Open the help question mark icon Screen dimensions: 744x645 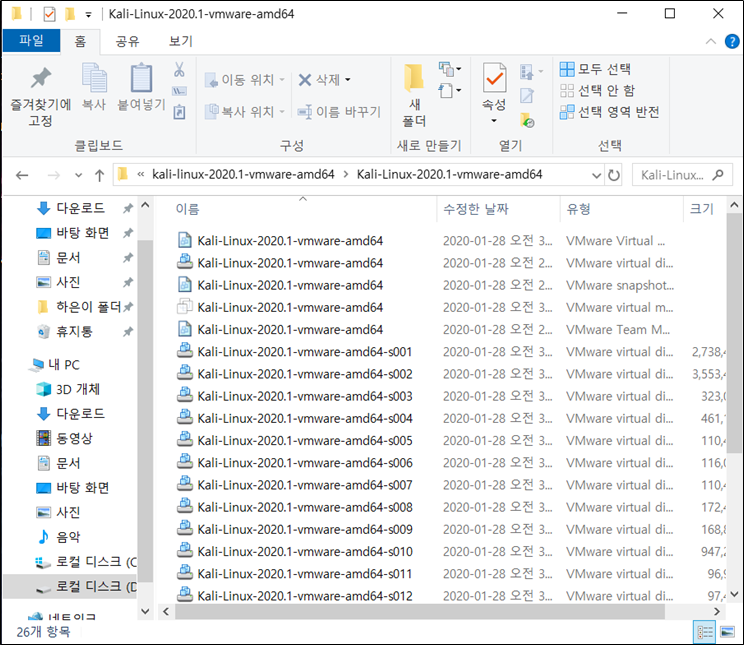click(732, 41)
